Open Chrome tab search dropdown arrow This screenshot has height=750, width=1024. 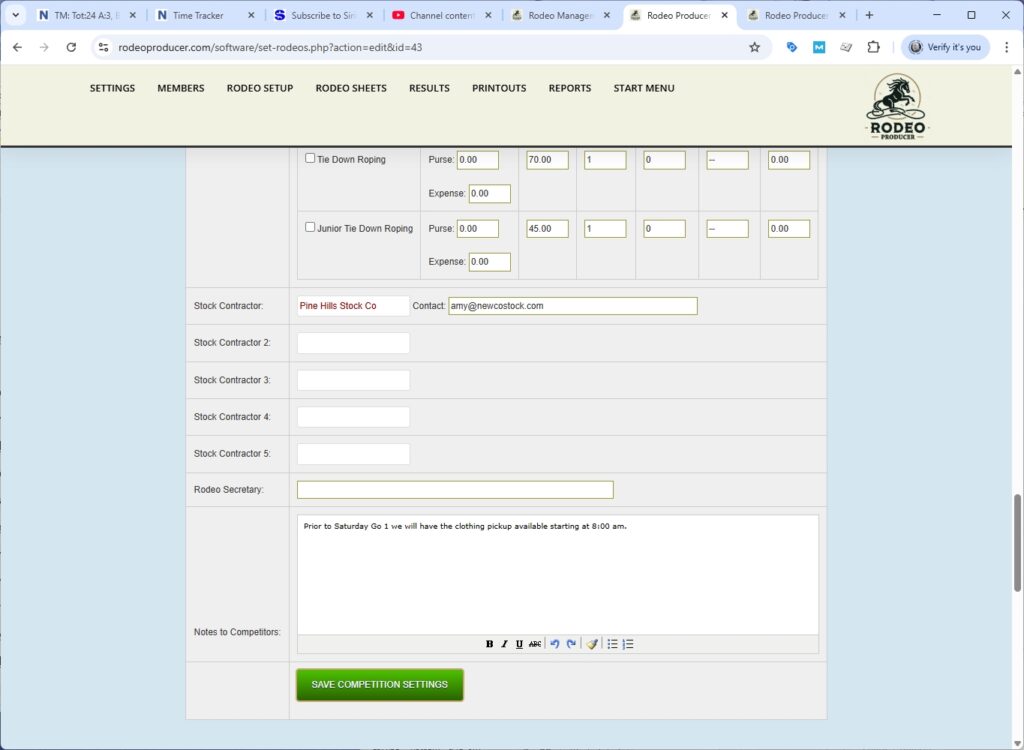[15, 15]
